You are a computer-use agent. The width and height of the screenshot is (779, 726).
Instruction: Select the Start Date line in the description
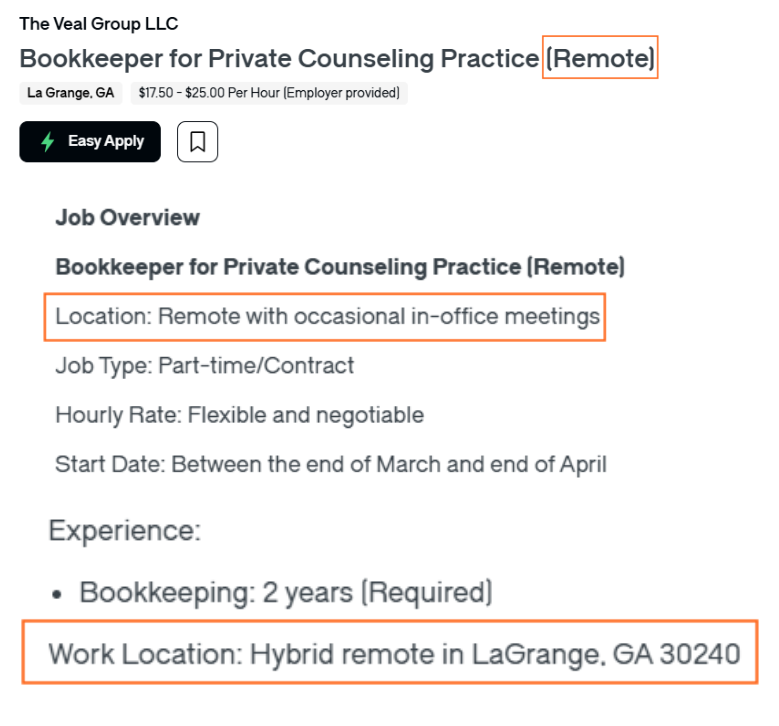click(x=330, y=464)
